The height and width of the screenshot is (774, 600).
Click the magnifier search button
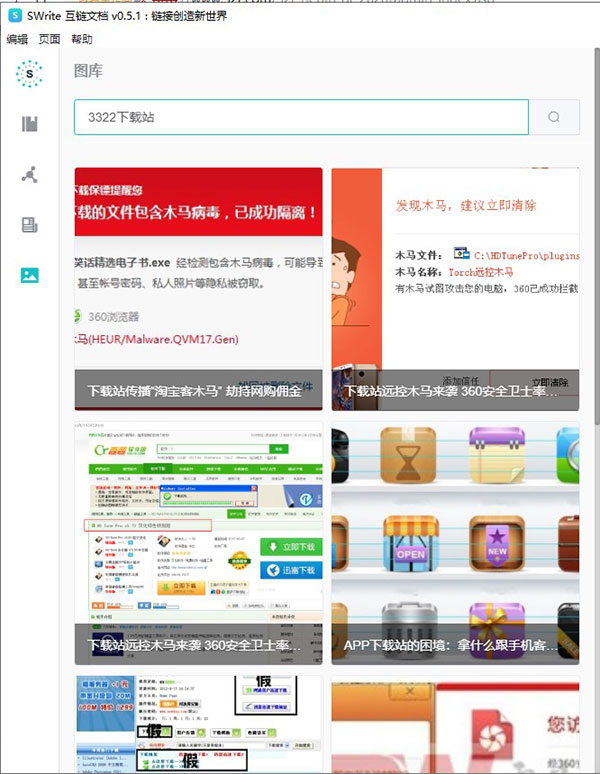(554, 117)
